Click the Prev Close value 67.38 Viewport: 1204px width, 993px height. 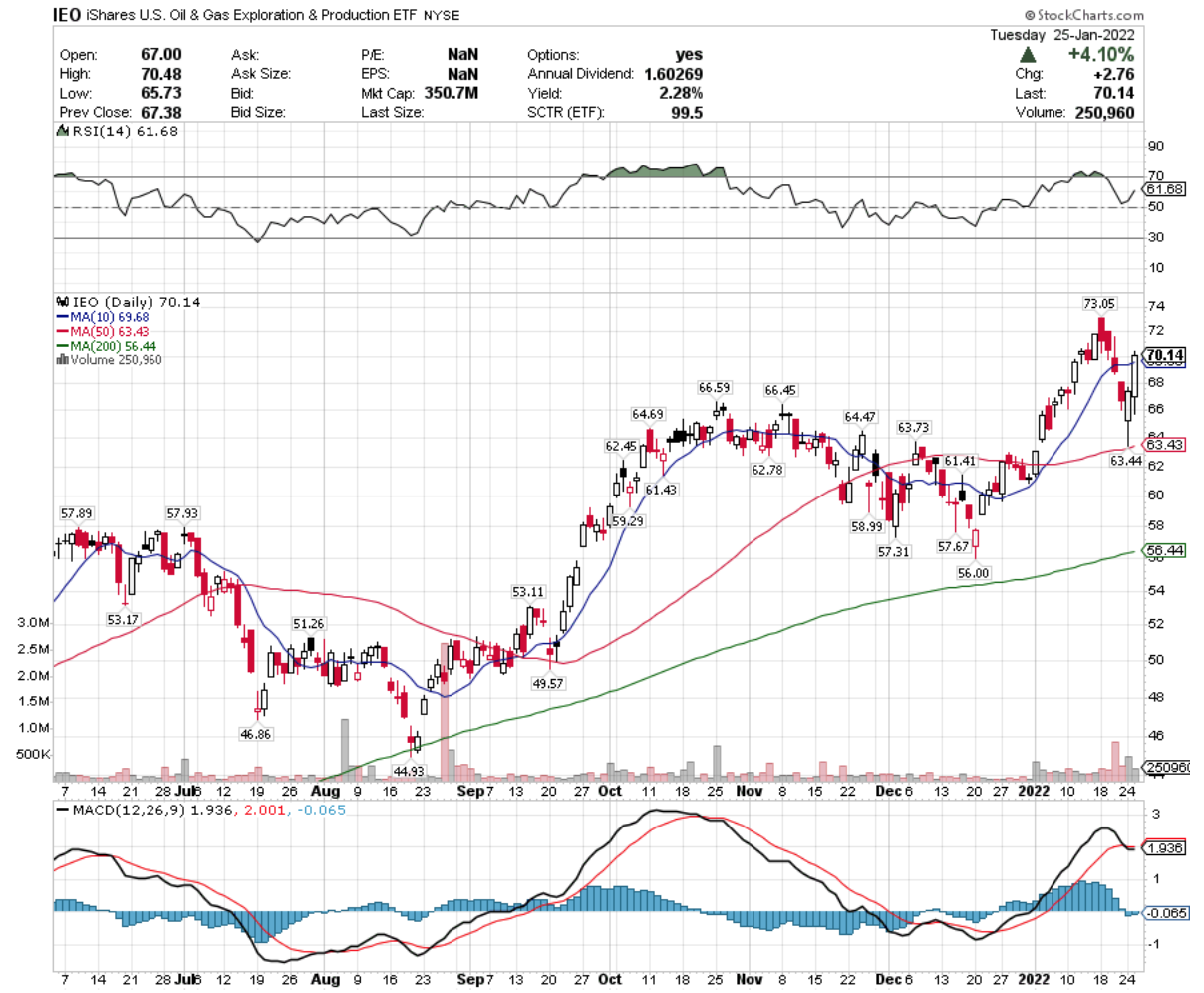tap(161, 112)
